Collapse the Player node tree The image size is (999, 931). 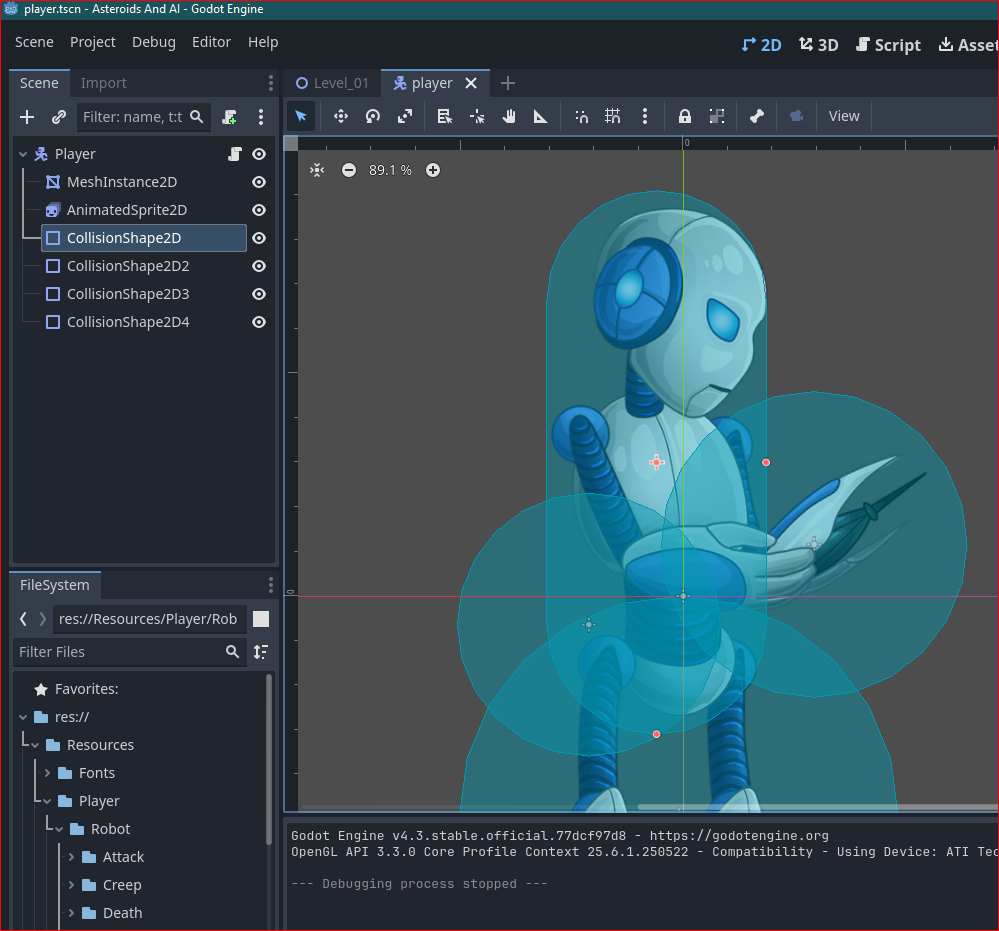pos(23,154)
